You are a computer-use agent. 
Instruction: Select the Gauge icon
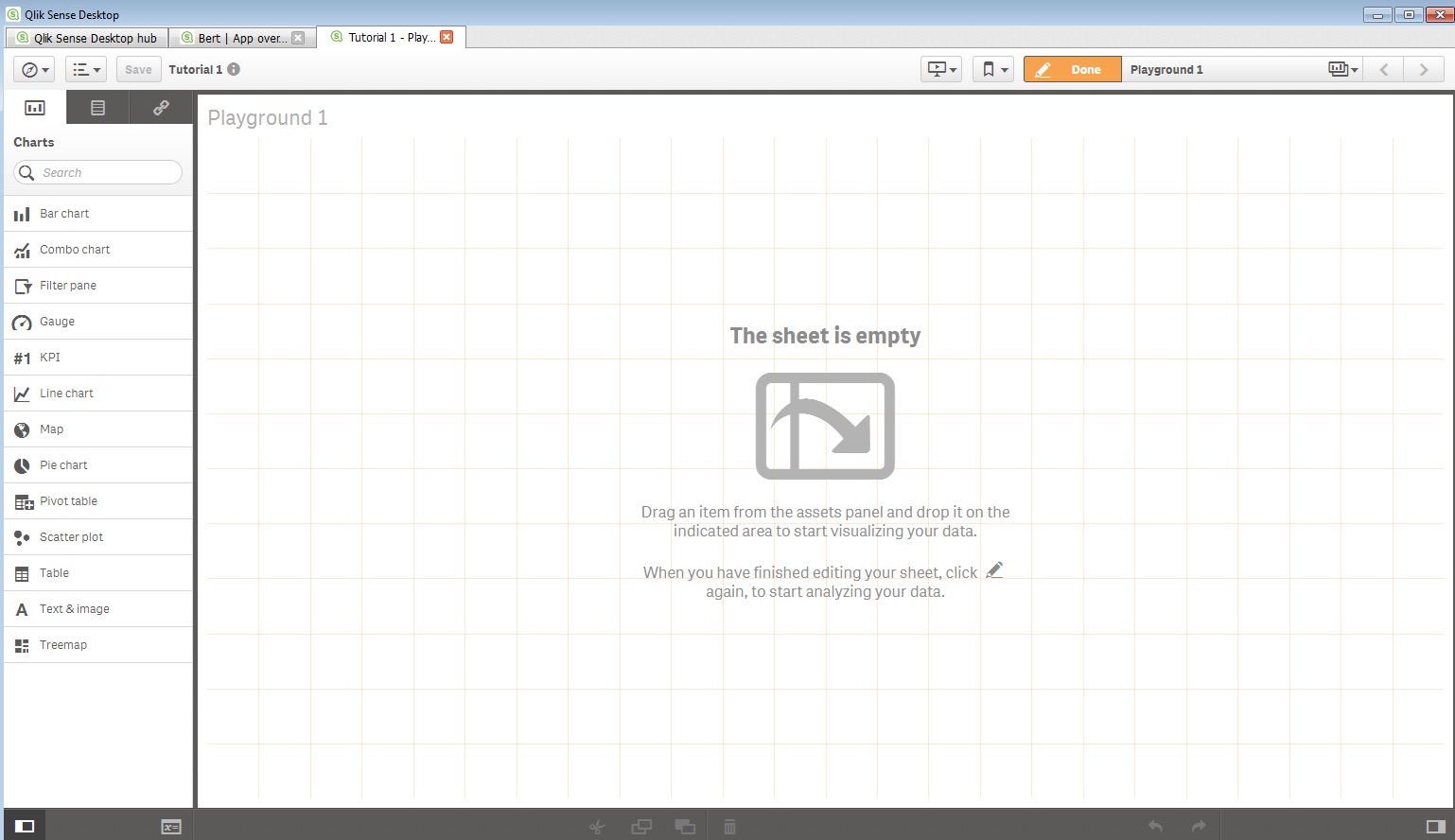[x=22, y=323]
